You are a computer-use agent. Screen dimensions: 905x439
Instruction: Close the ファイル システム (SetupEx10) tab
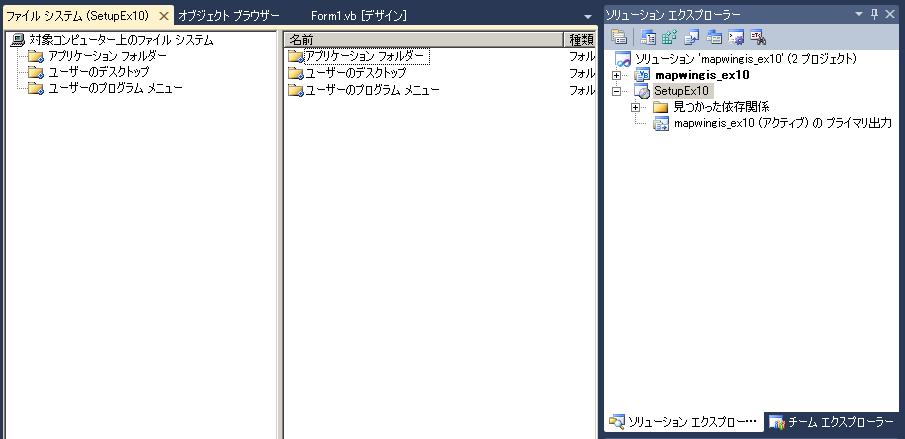(x=164, y=16)
